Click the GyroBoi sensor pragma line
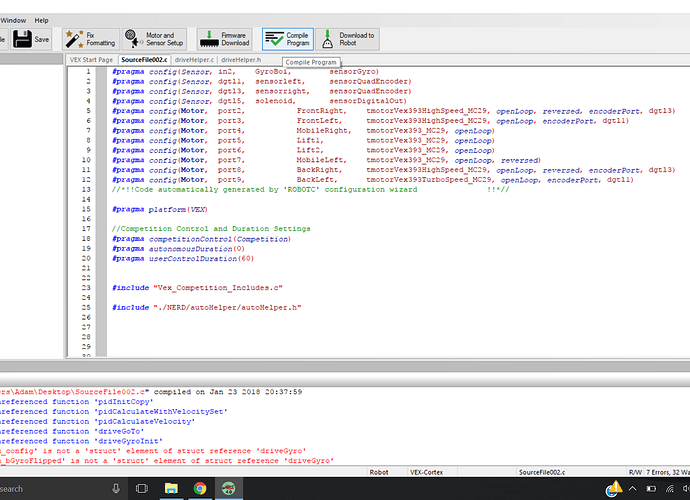This screenshot has height=500, width=690. point(245,71)
